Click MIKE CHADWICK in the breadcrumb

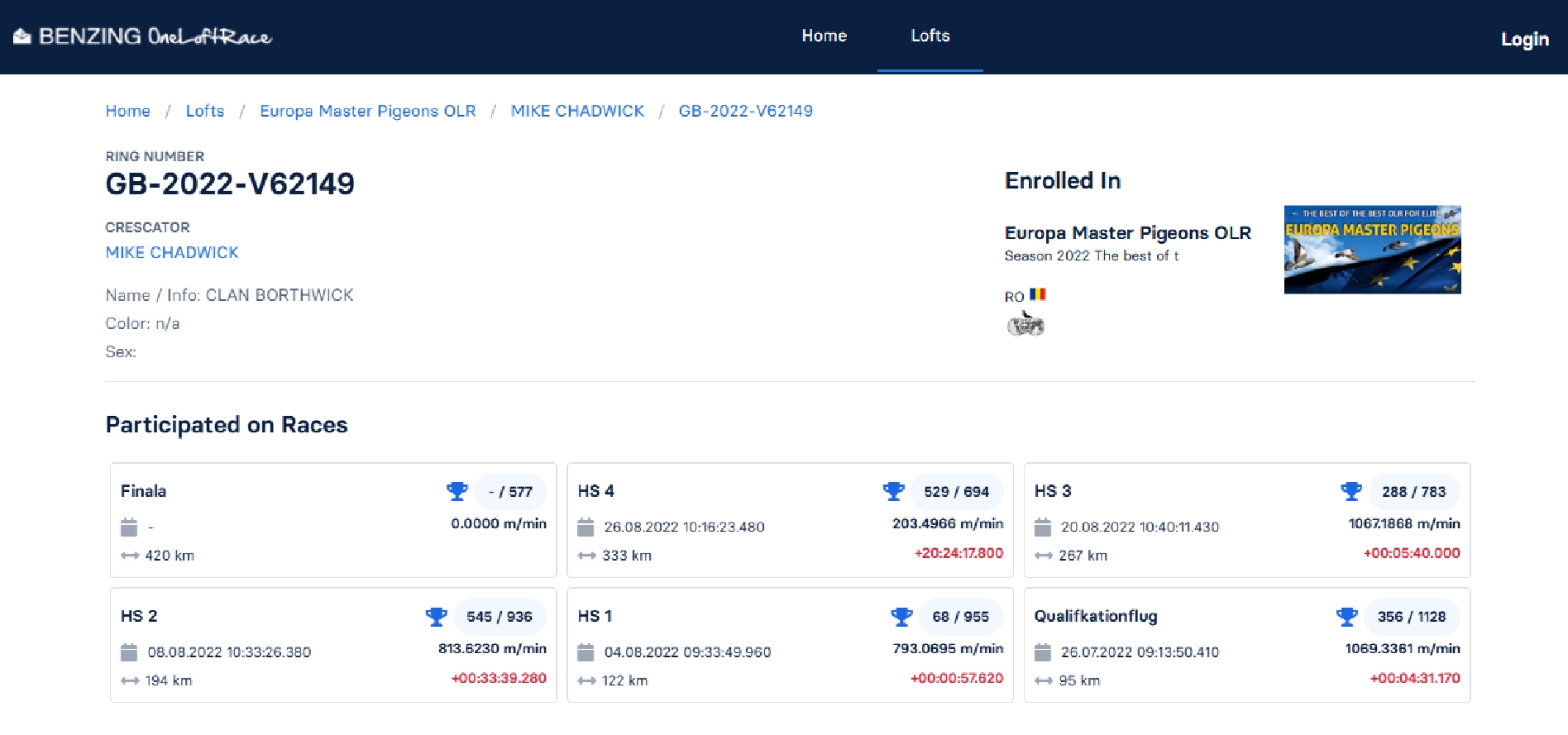[577, 111]
